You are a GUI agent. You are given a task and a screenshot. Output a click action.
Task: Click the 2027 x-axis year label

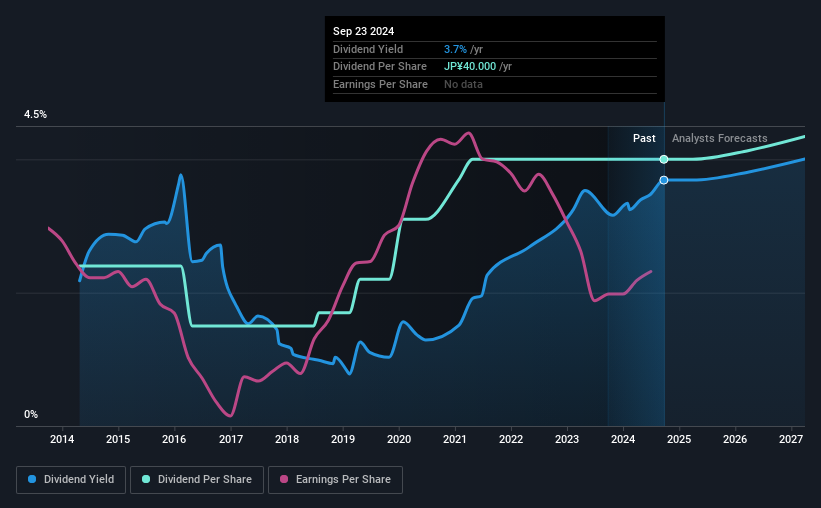[x=791, y=439]
